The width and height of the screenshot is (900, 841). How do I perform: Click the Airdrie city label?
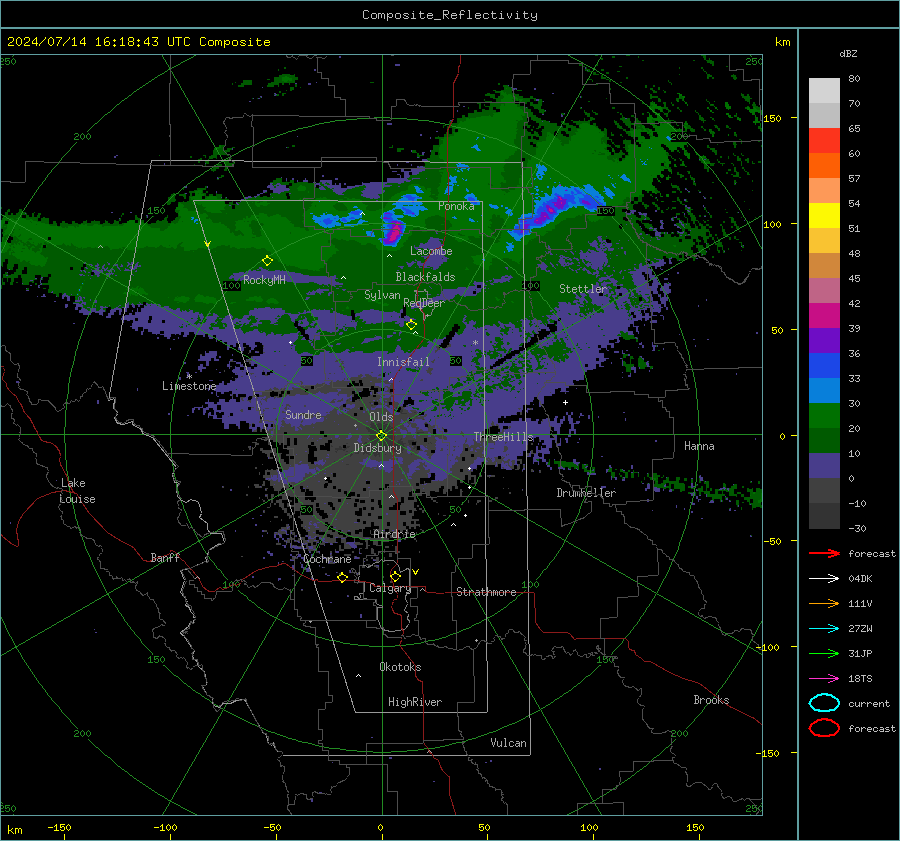pyautogui.click(x=394, y=534)
